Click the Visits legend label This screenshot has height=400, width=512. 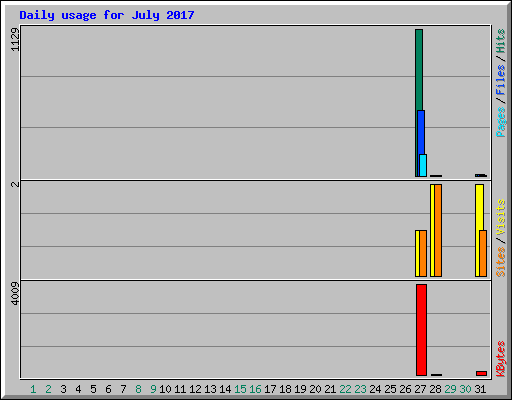(500, 217)
